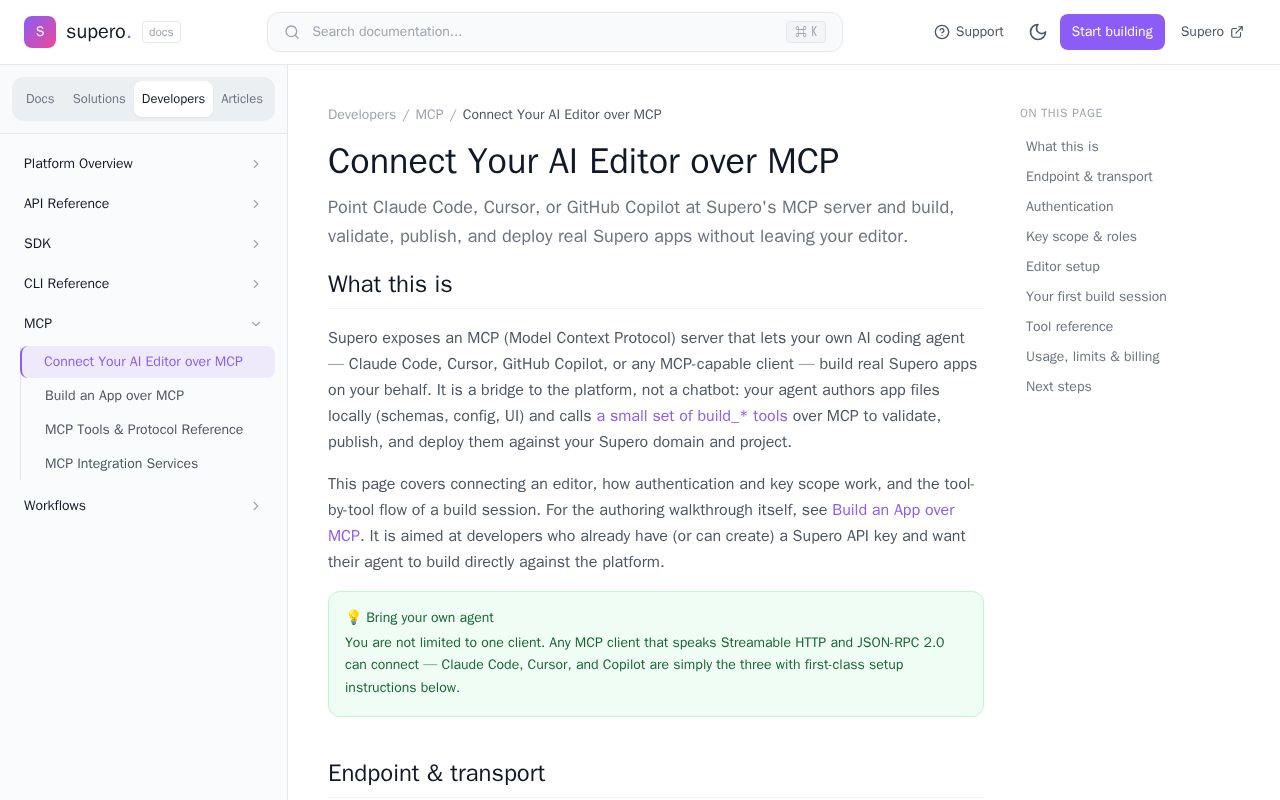Select 'Connect Your AI Editor over MCP' sidebar item
1280x800 pixels.
click(148, 362)
